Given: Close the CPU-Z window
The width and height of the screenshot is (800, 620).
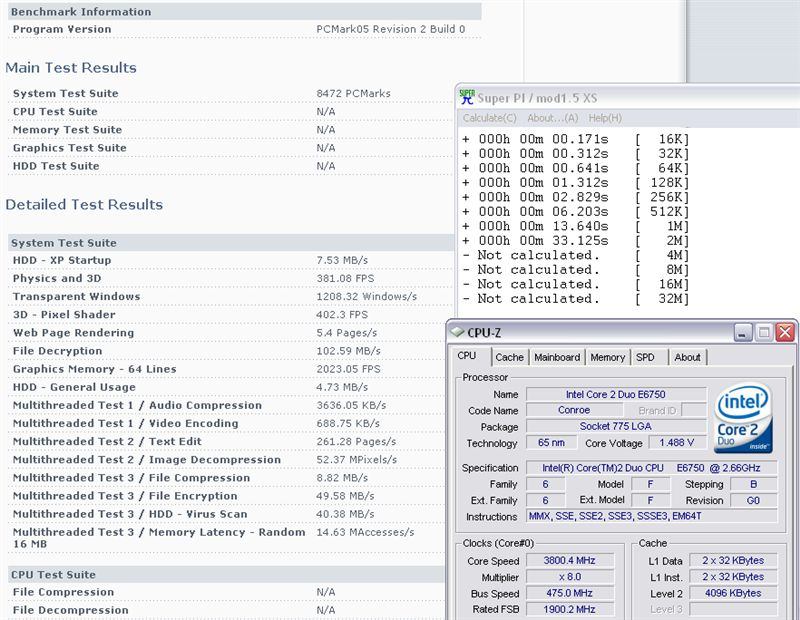Looking at the screenshot, I should (x=785, y=333).
